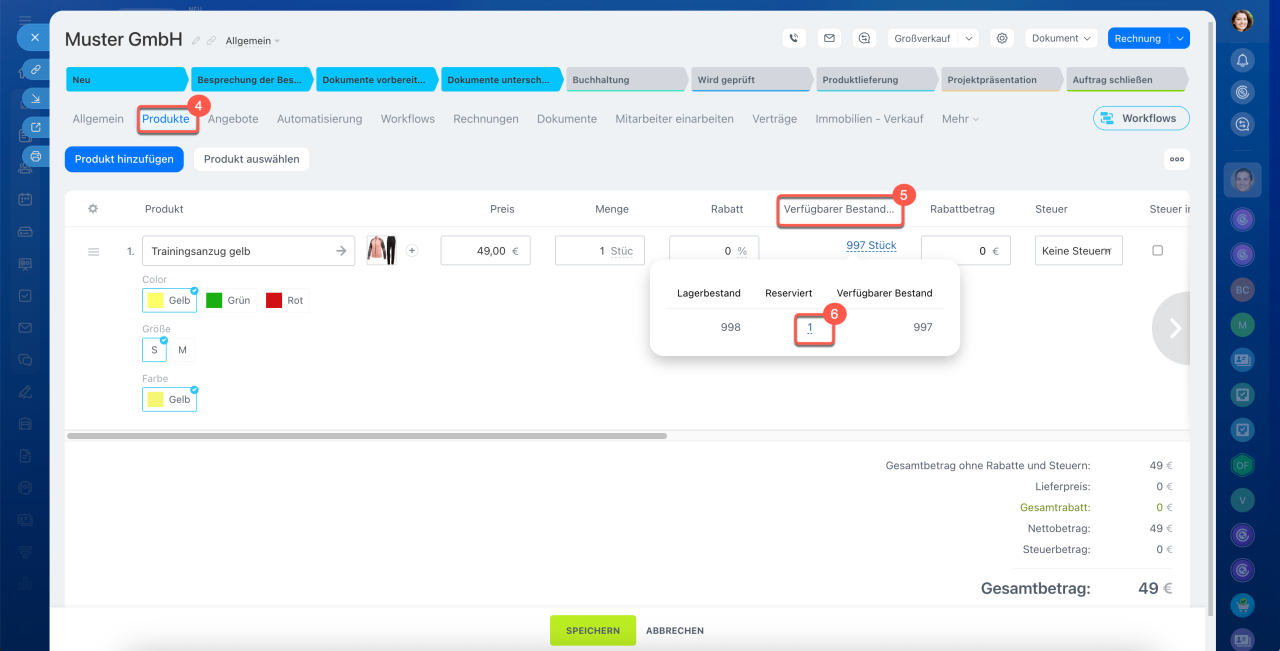Click Produkt auswählen button

[x=252, y=159]
